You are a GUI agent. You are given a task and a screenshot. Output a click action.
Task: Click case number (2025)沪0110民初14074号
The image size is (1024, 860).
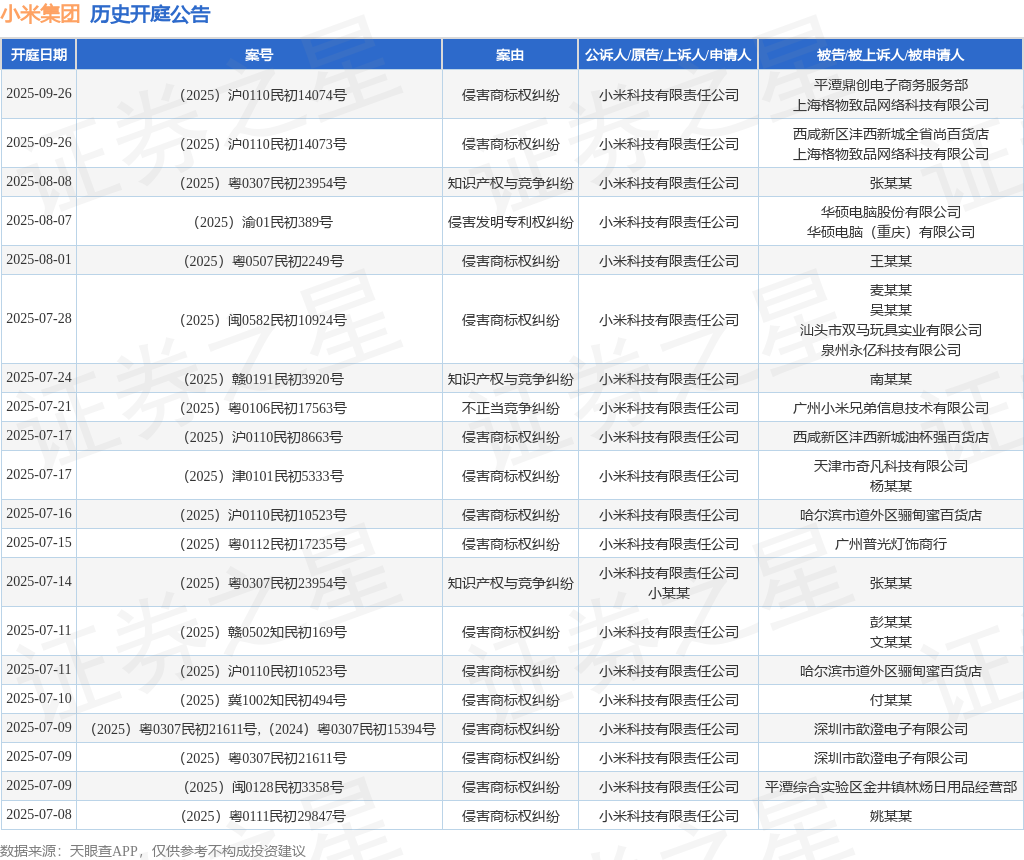click(x=263, y=95)
